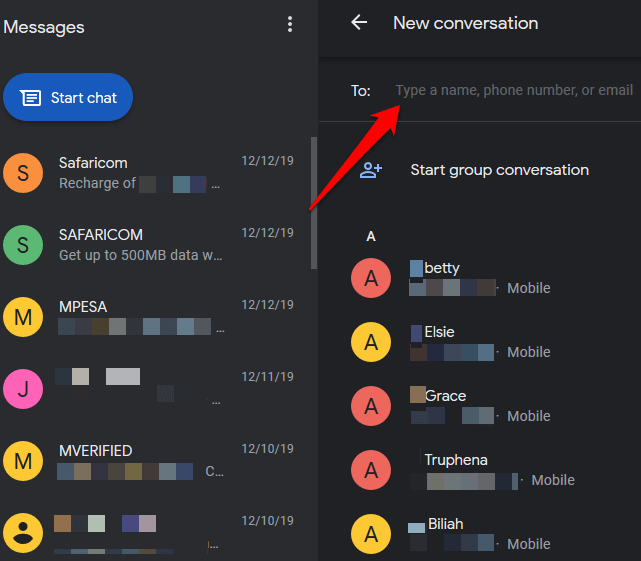Choose contact Elsie from the list
641x561 pixels.
tap(479, 342)
